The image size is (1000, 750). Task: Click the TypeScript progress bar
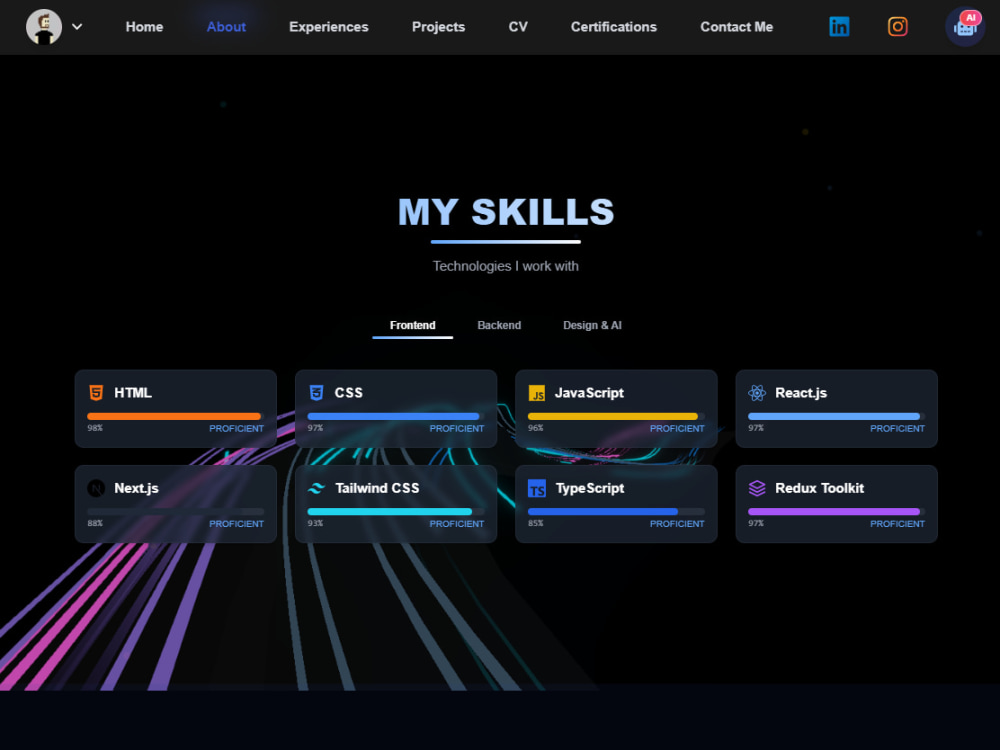pyautogui.click(x=616, y=511)
